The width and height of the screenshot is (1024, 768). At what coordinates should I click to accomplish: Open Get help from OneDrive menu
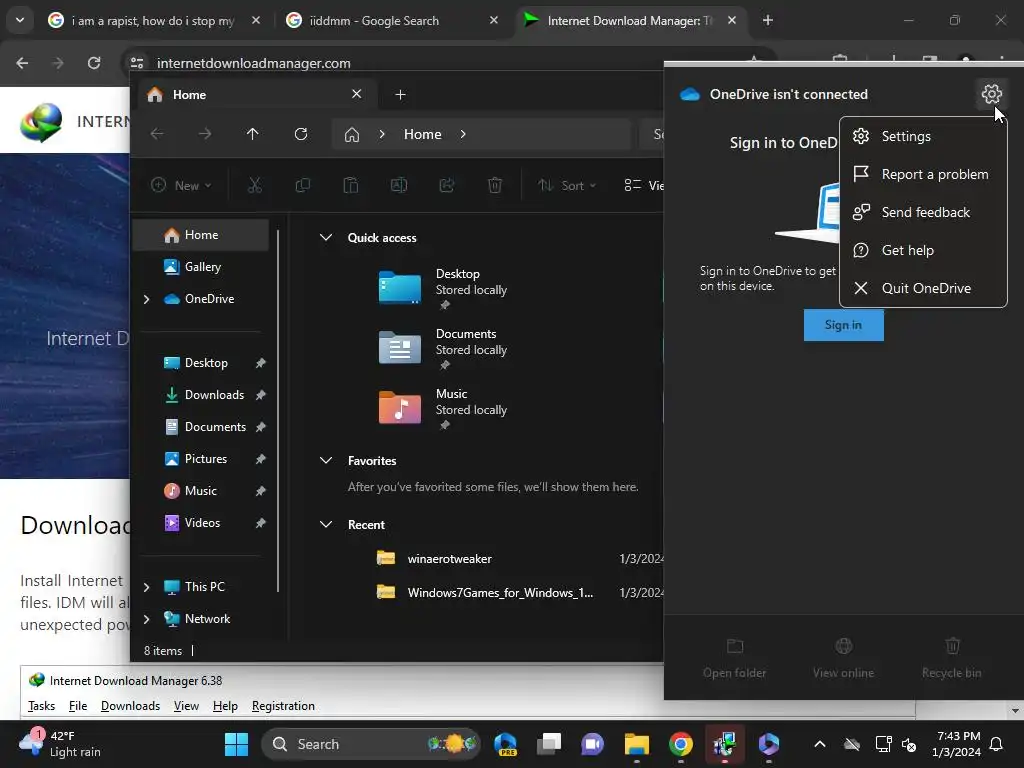click(923, 250)
